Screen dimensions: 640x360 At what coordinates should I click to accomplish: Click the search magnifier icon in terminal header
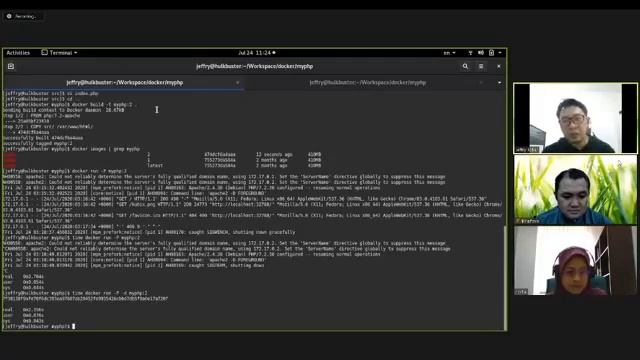[465, 66]
